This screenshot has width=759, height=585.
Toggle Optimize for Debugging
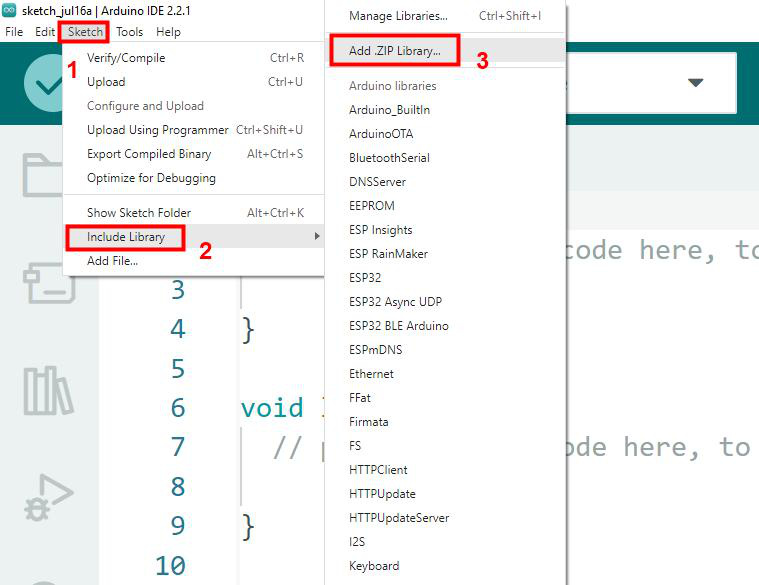click(194, 178)
